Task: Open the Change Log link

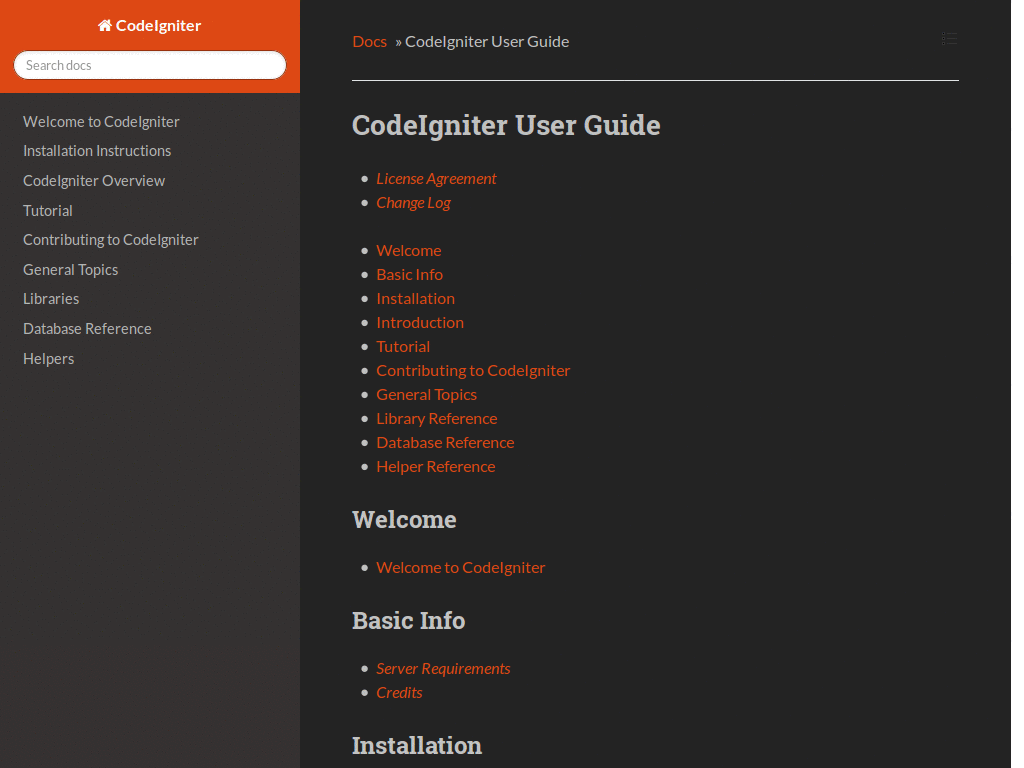Action: pos(413,203)
